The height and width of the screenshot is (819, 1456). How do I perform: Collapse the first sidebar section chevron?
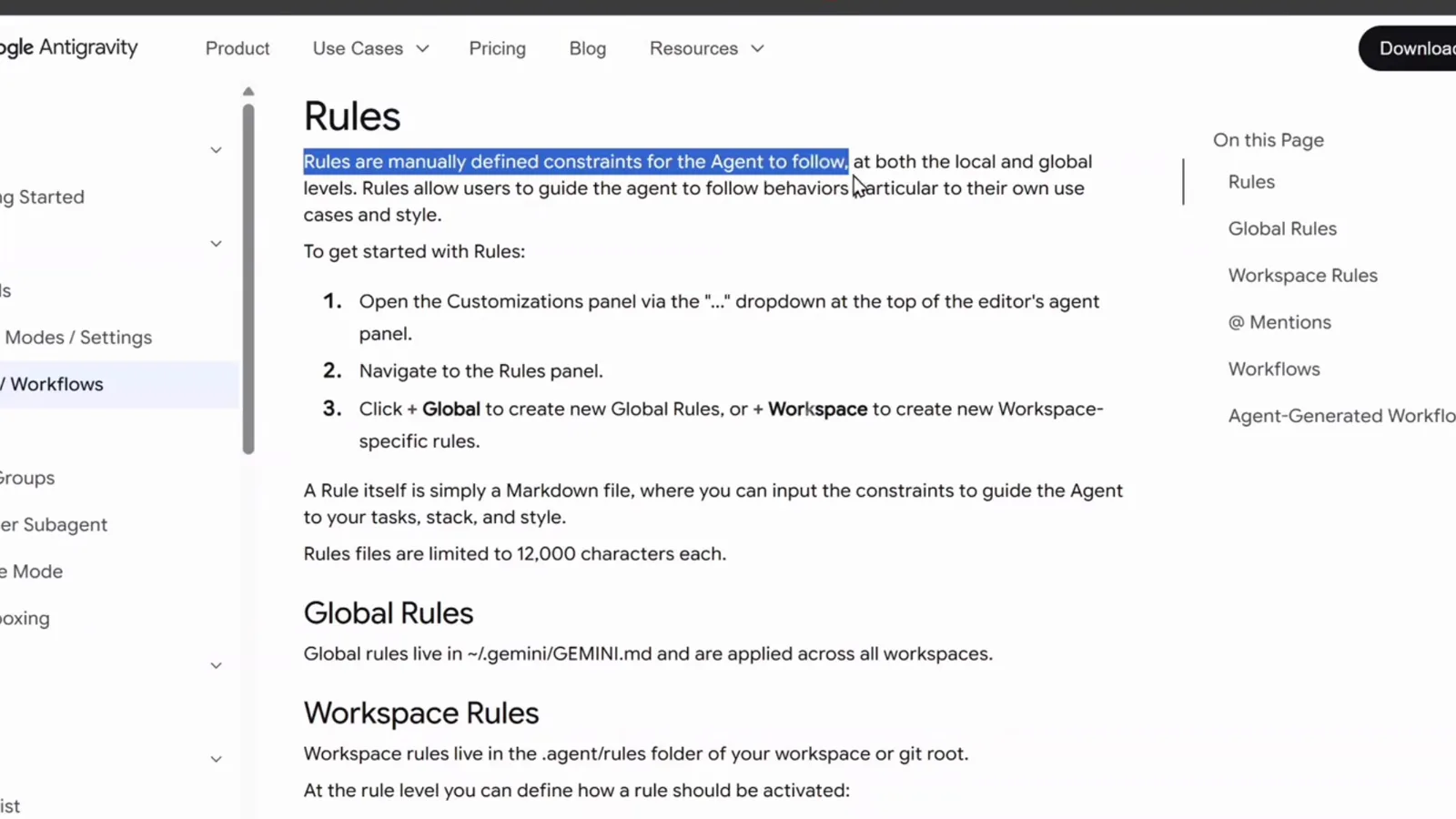(216, 150)
